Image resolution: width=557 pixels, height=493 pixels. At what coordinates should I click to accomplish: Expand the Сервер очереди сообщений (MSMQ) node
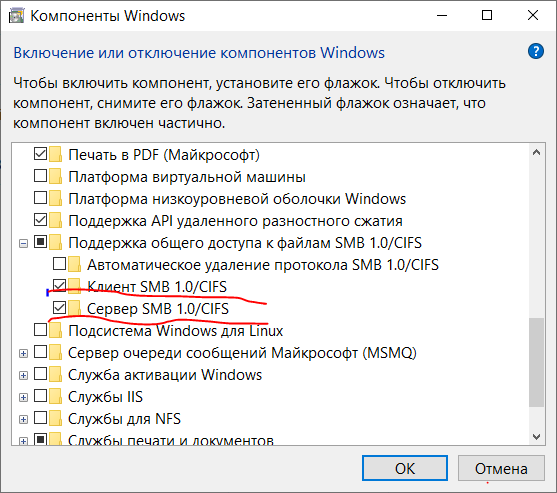click(x=23, y=353)
